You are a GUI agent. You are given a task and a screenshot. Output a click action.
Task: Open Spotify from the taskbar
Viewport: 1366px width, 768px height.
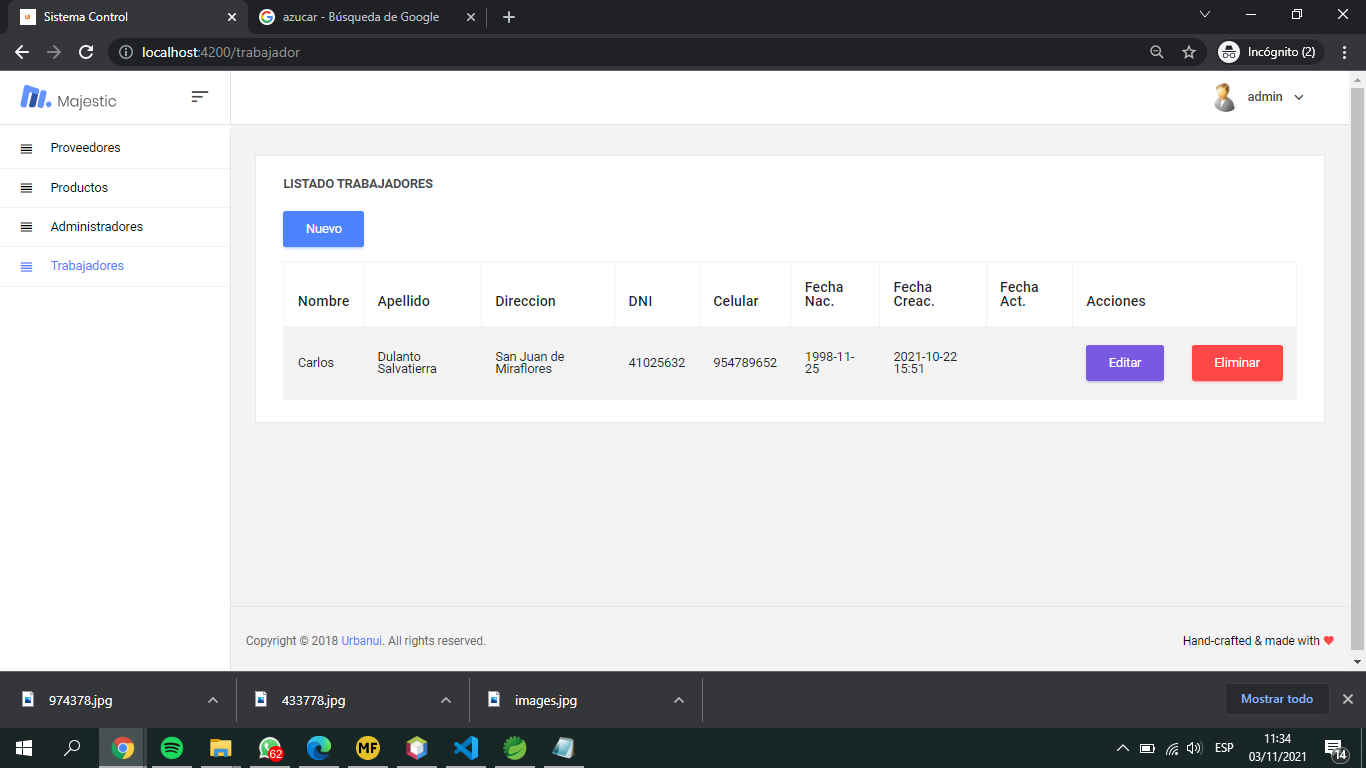click(x=170, y=747)
